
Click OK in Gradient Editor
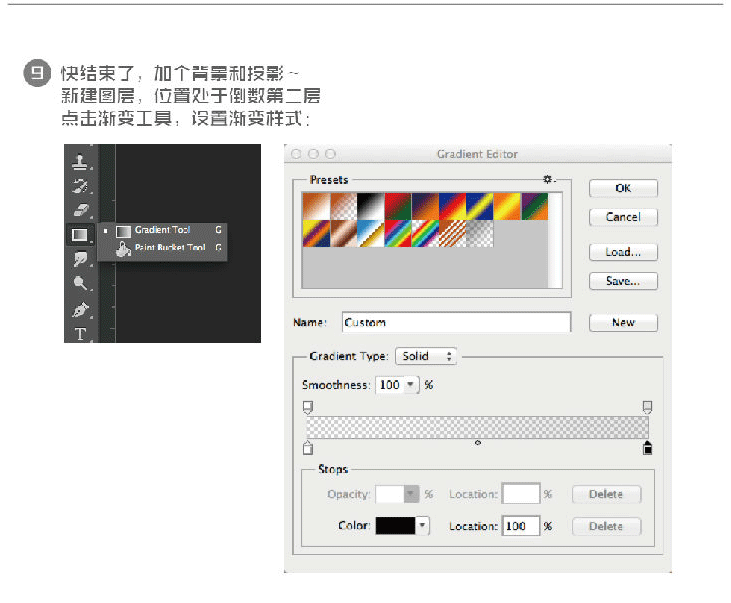point(623,188)
